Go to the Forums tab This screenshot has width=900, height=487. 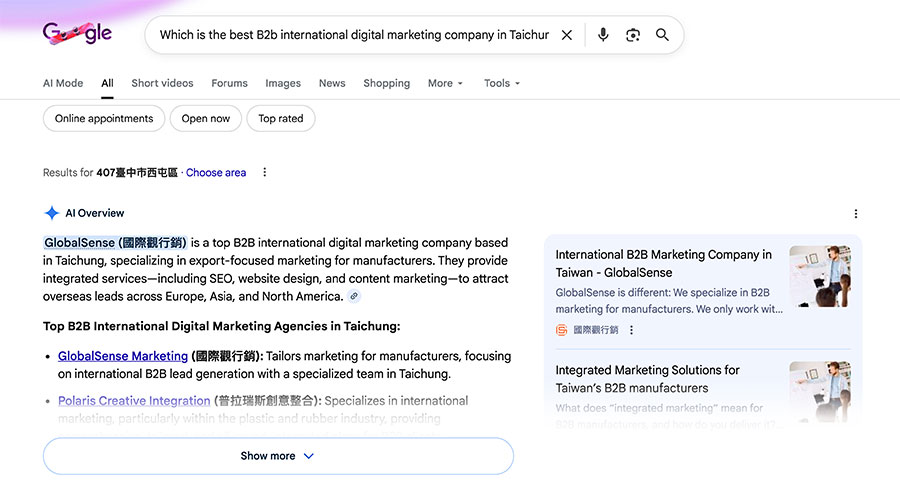point(230,83)
